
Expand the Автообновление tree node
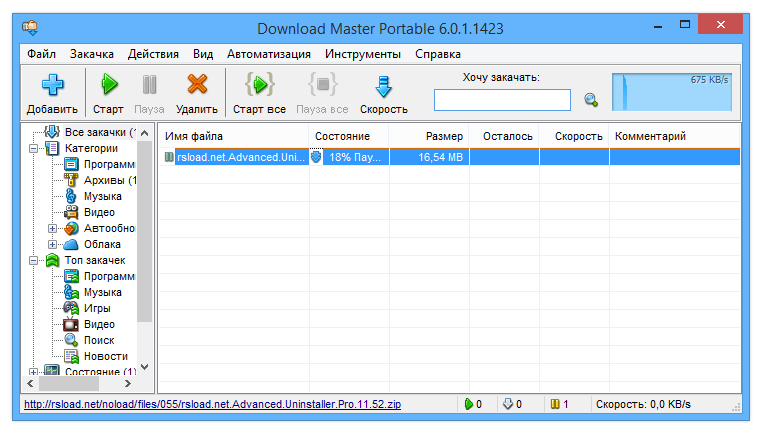point(52,229)
